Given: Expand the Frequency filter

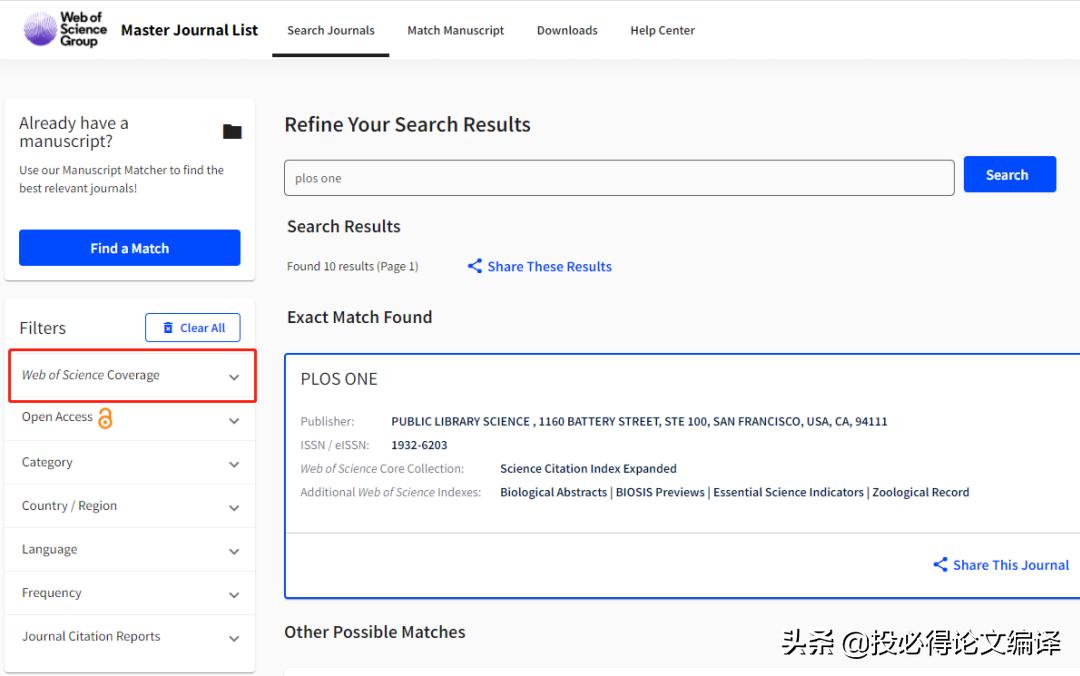Looking at the screenshot, I should tap(130, 593).
